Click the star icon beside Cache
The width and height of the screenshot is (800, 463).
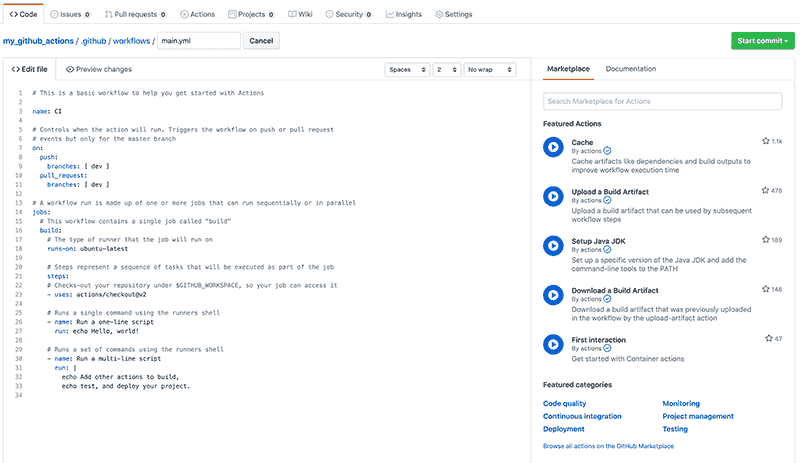tap(766, 142)
